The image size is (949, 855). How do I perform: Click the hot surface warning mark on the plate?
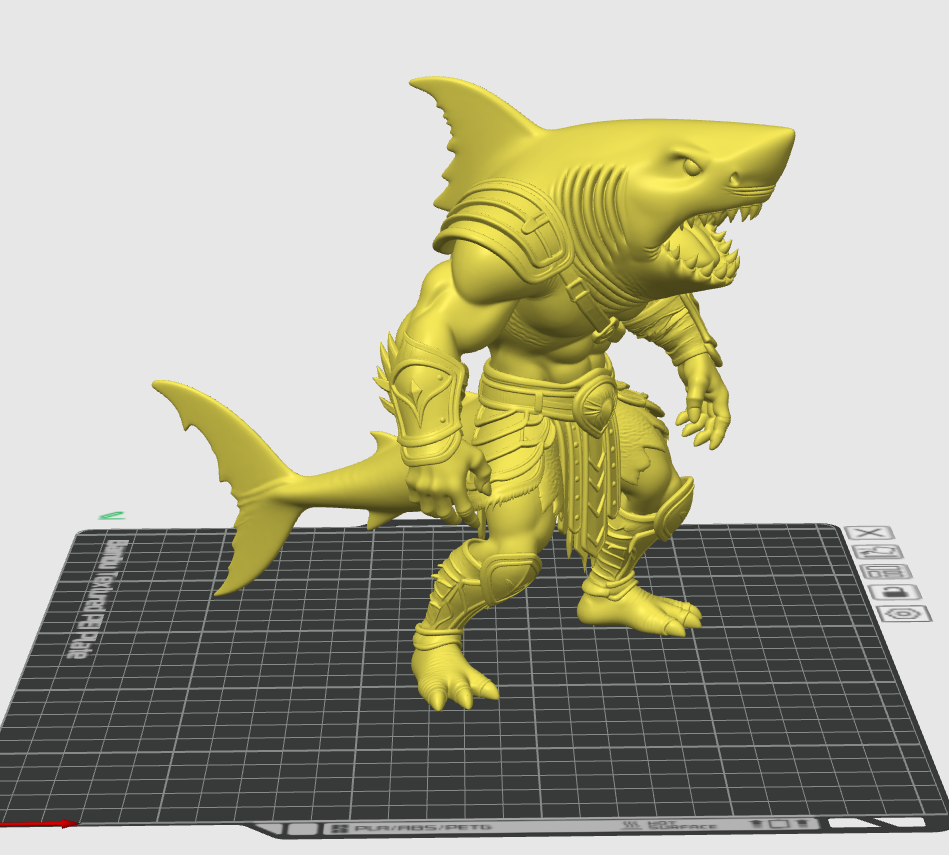pos(669,825)
